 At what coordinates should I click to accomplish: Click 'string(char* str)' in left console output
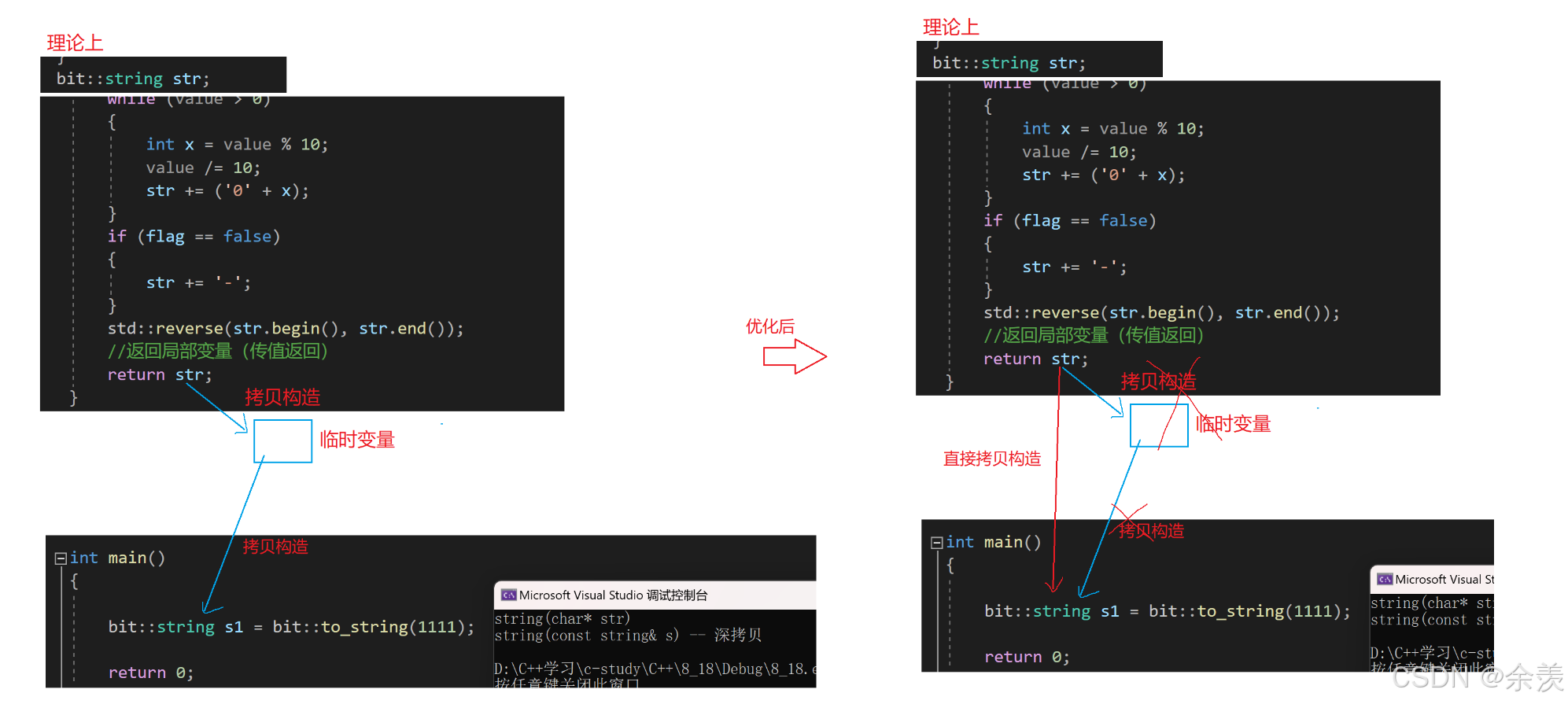563,619
